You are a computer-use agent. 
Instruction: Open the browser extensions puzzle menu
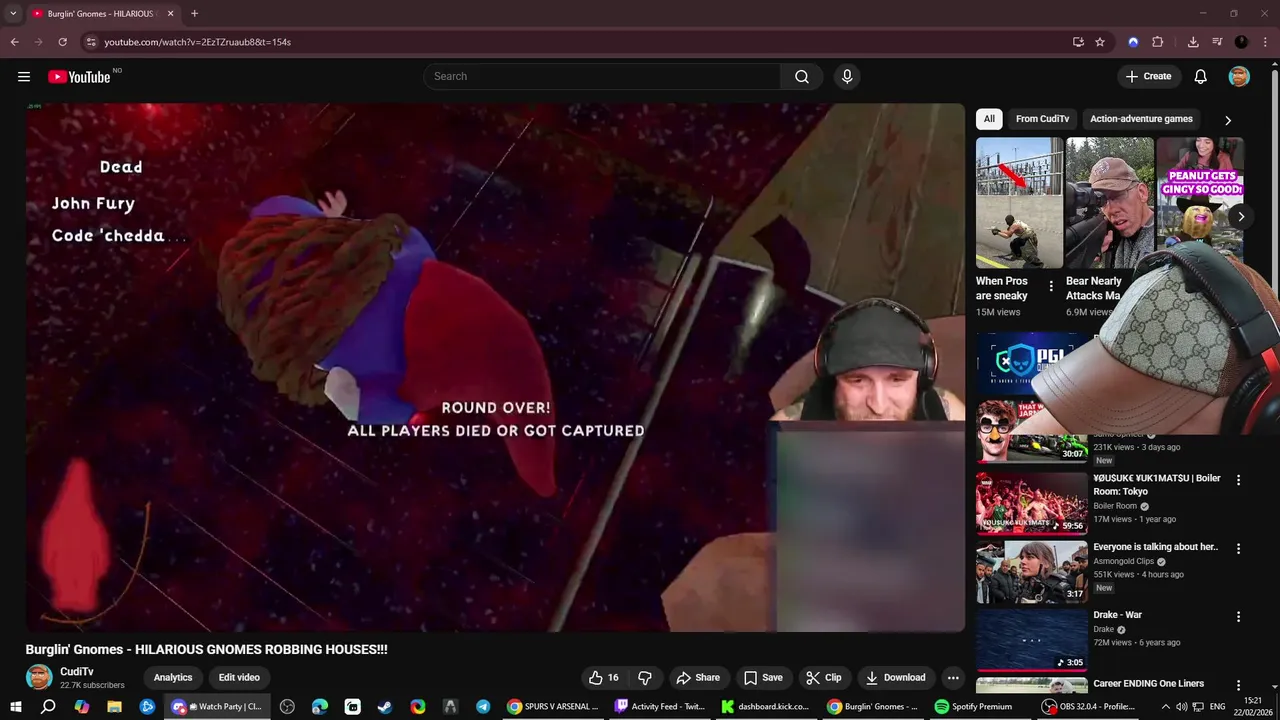pyautogui.click(x=1158, y=42)
